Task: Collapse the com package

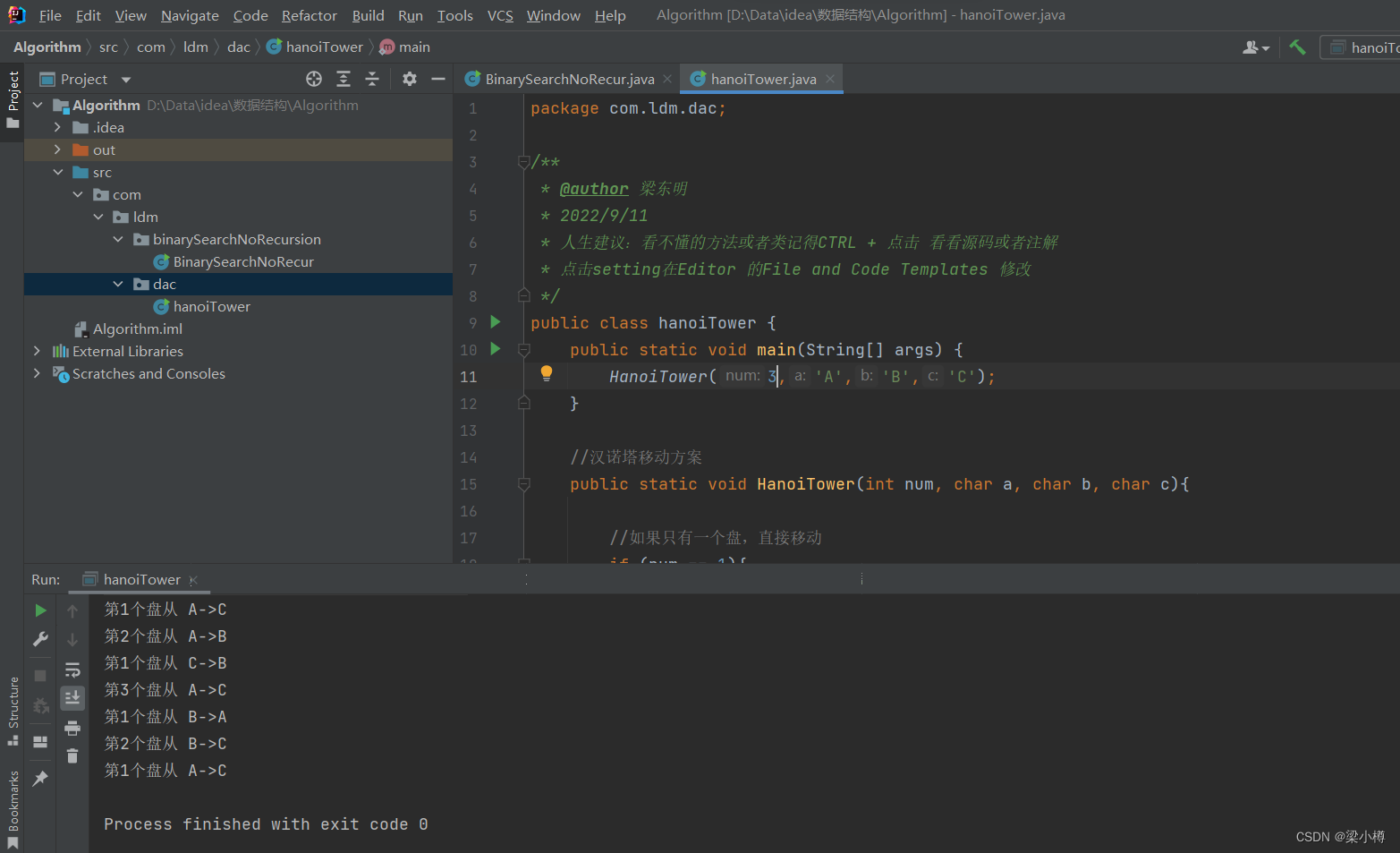Action: click(78, 194)
